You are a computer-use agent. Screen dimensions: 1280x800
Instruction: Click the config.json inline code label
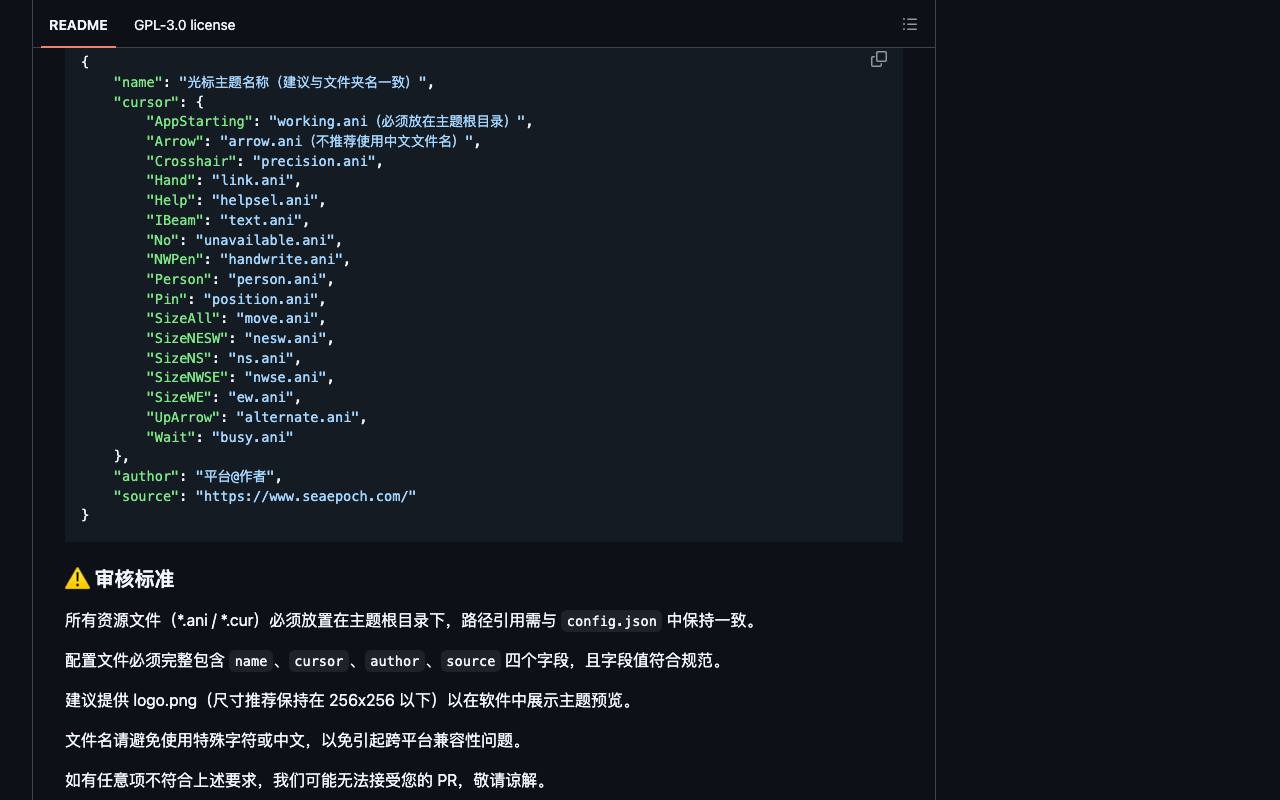(612, 621)
